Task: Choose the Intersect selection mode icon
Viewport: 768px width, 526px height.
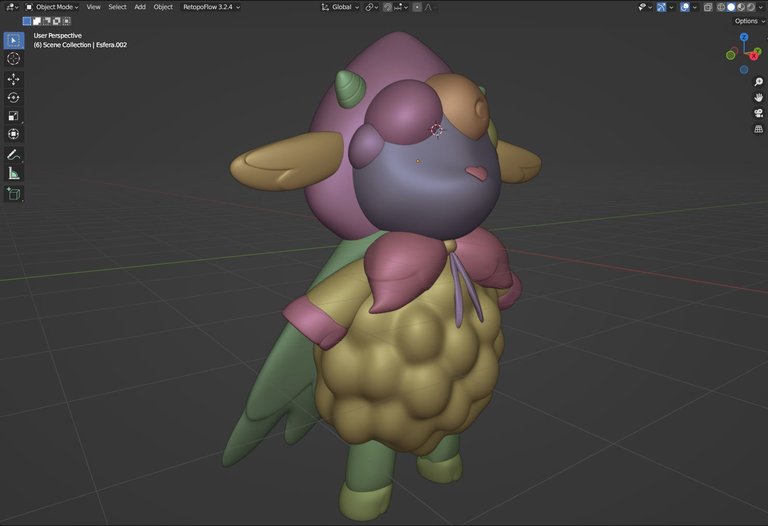Action: 67,21
